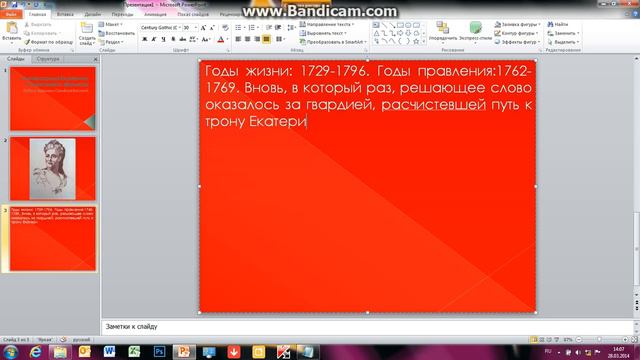
Task: Increase list indent level icon
Action: (x=278, y=28)
